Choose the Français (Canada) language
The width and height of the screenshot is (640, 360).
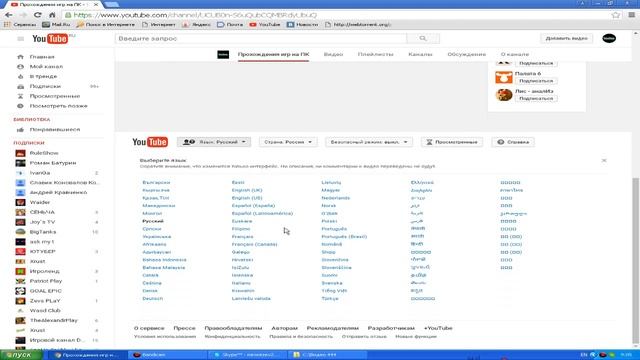[254, 244]
